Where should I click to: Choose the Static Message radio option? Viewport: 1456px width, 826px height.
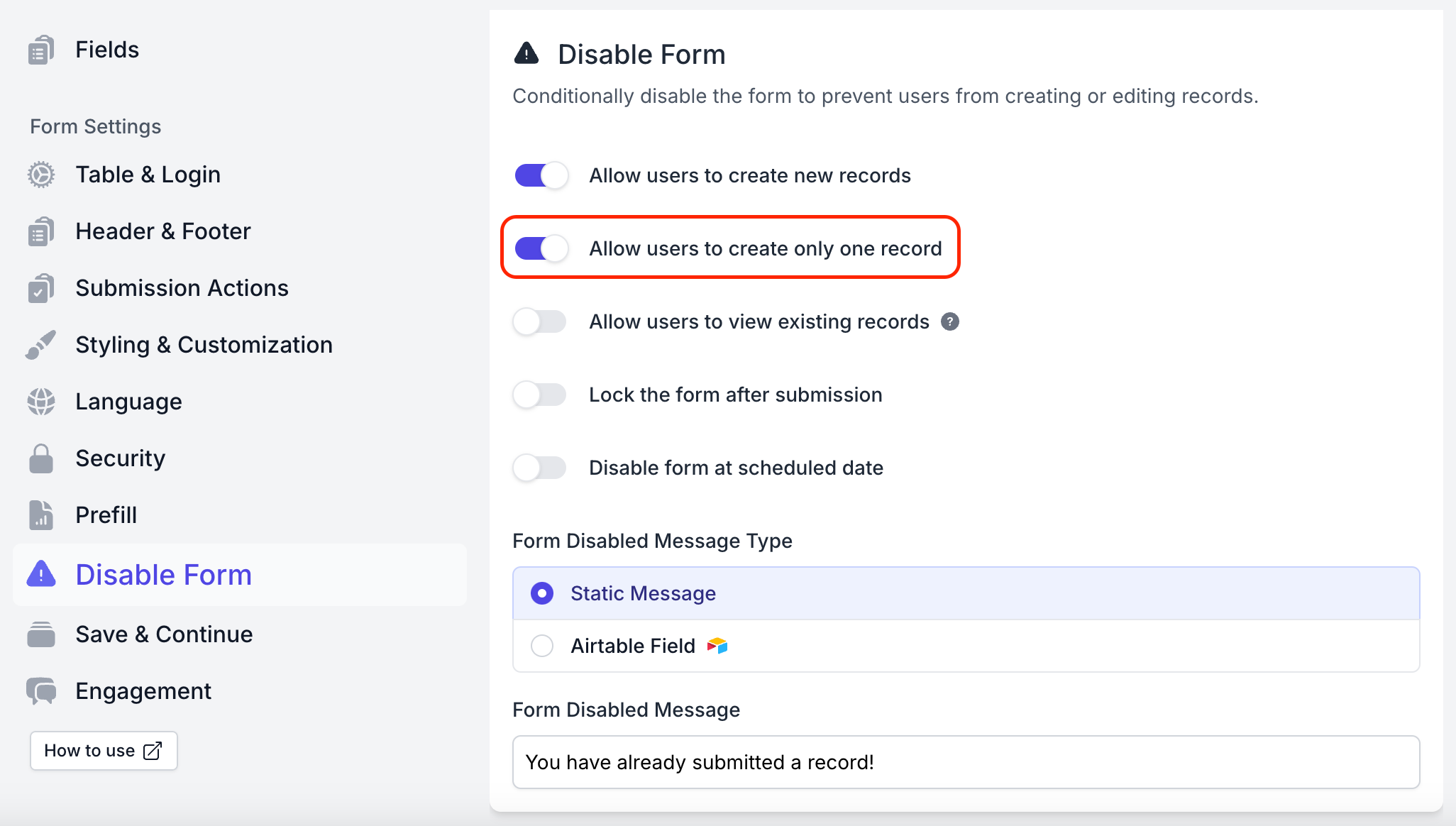tap(542, 593)
